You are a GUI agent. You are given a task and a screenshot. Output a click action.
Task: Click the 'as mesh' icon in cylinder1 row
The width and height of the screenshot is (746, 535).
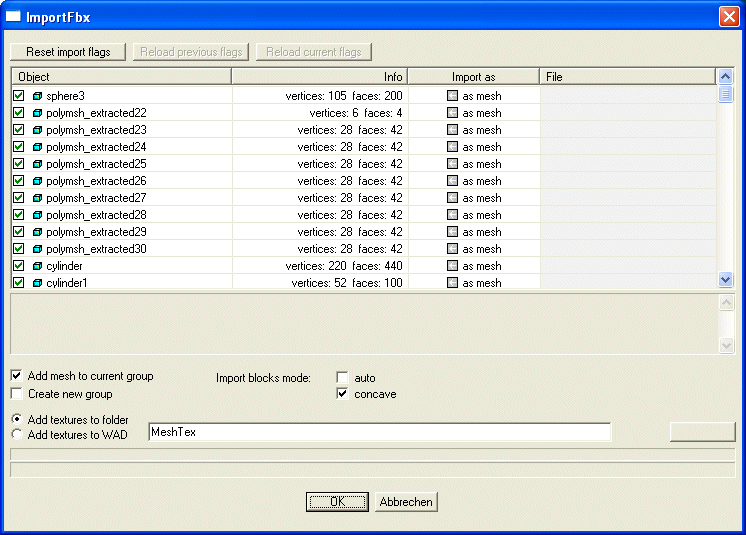tap(453, 283)
